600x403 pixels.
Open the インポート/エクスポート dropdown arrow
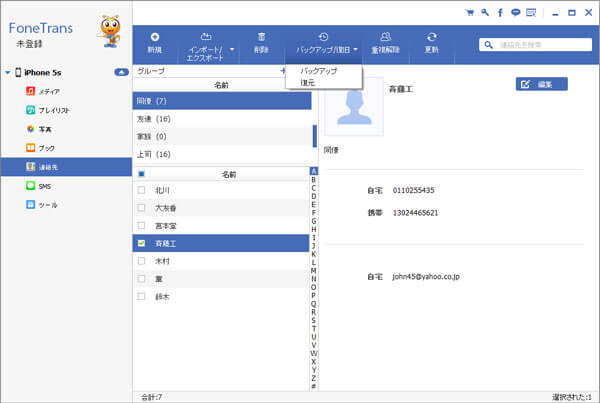click(x=232, y=49)
